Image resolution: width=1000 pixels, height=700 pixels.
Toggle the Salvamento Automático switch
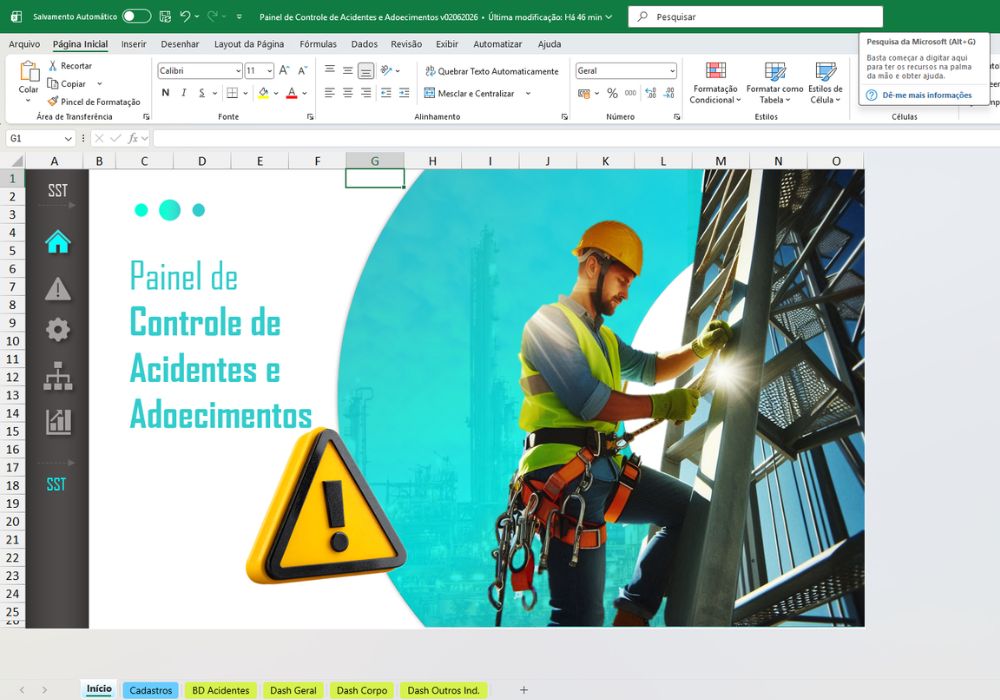tap(136, 17)
